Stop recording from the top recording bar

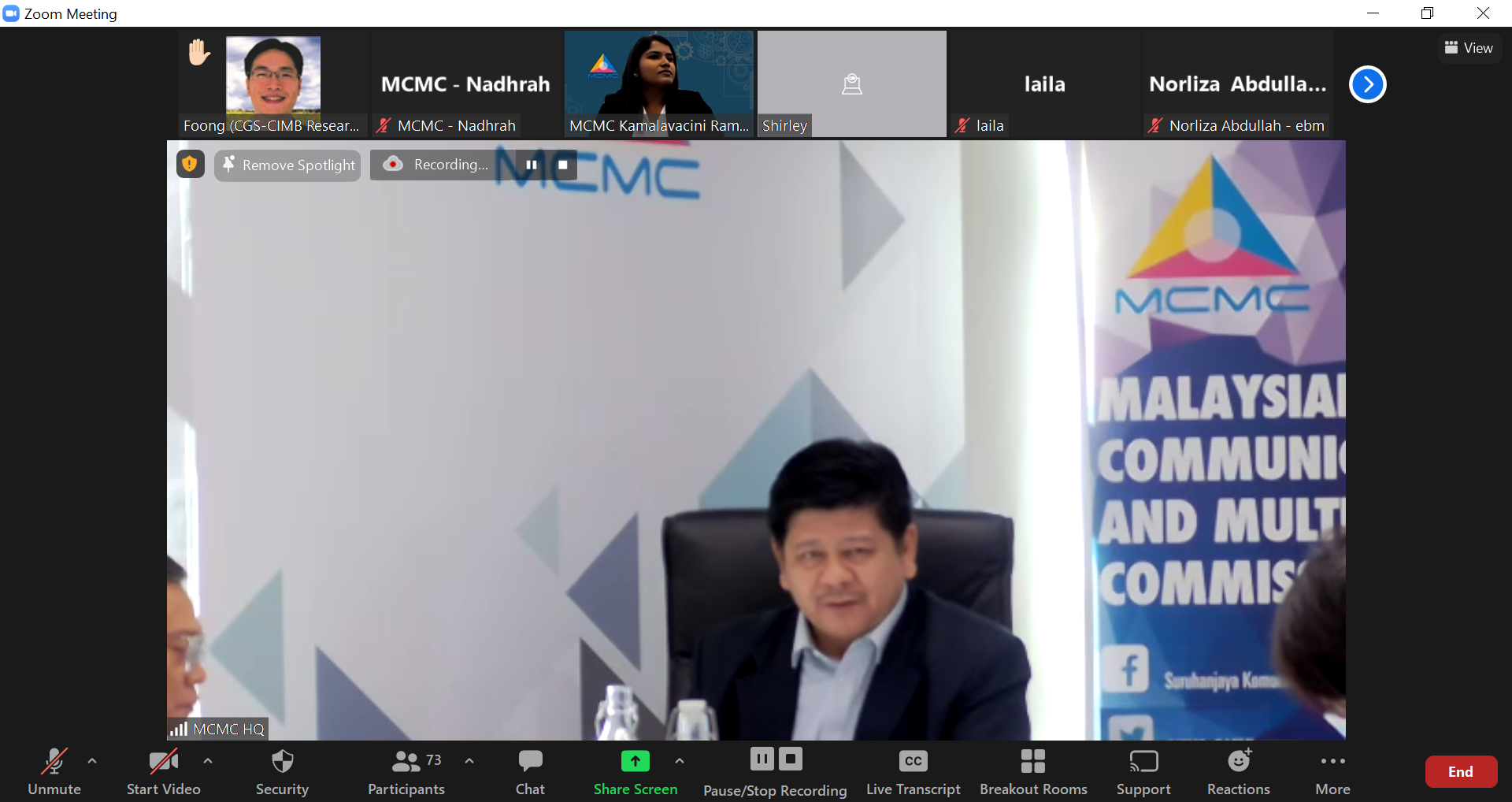pos(563,165)
